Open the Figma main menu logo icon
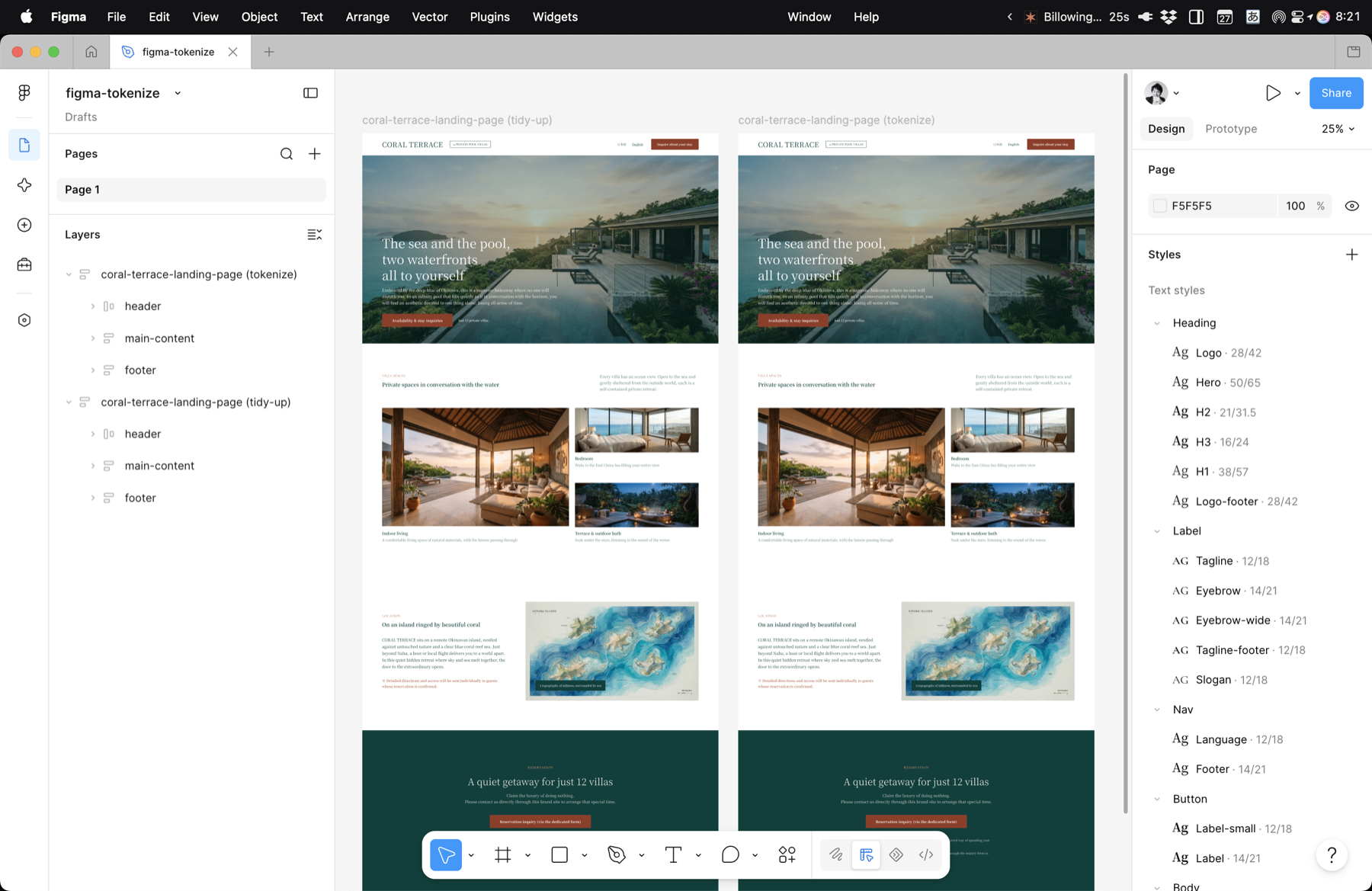This screenshot has width=1372, height=891. (24, 93)
